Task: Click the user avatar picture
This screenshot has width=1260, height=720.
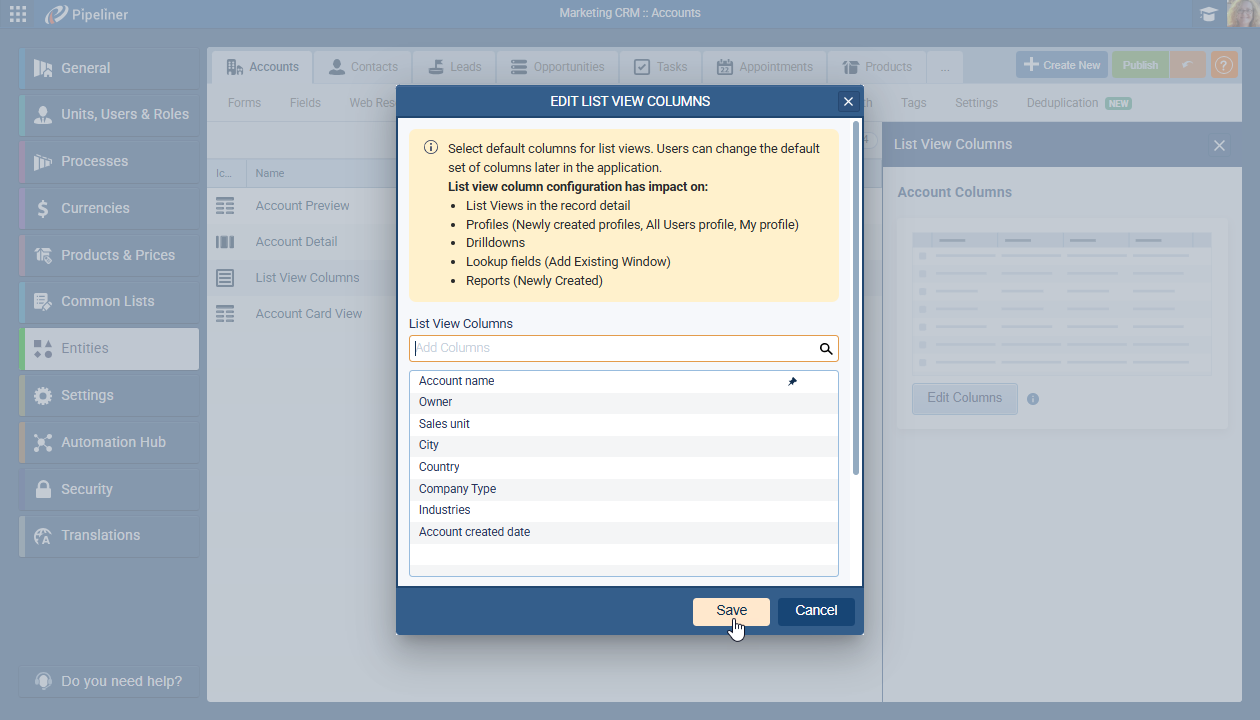Action: point(1242,14)
